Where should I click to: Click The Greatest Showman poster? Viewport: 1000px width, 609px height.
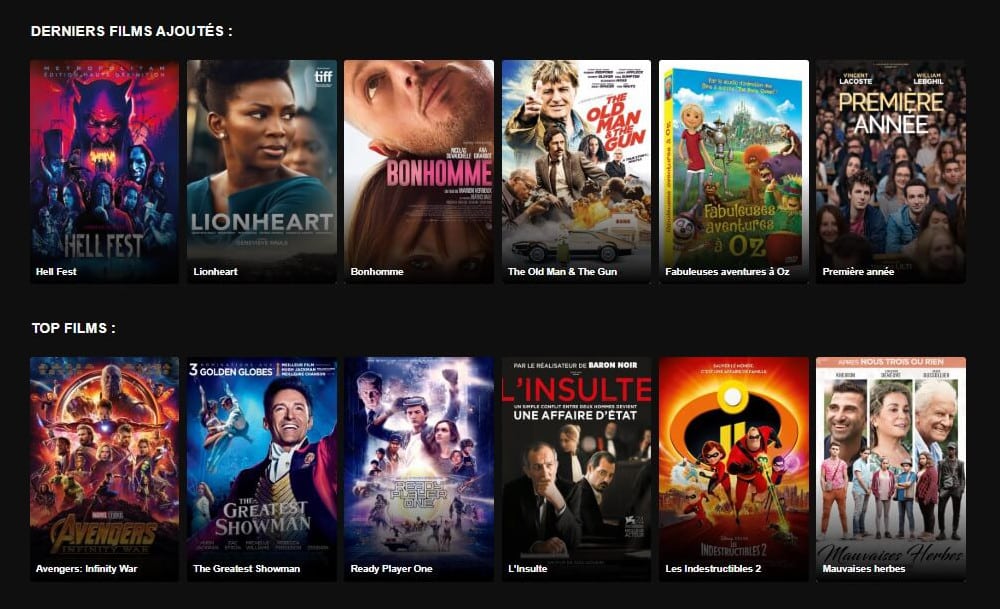pyautogui.click(x=262, y=469)
